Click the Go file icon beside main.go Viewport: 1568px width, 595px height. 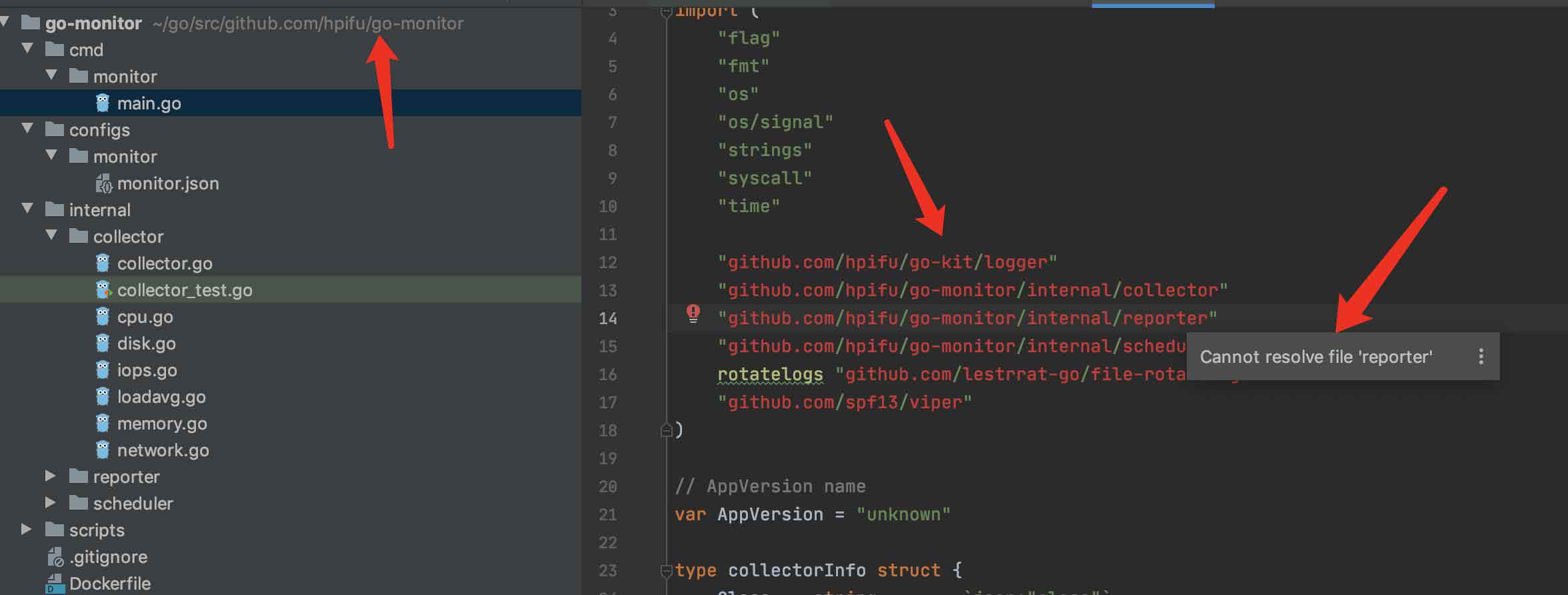102,103
